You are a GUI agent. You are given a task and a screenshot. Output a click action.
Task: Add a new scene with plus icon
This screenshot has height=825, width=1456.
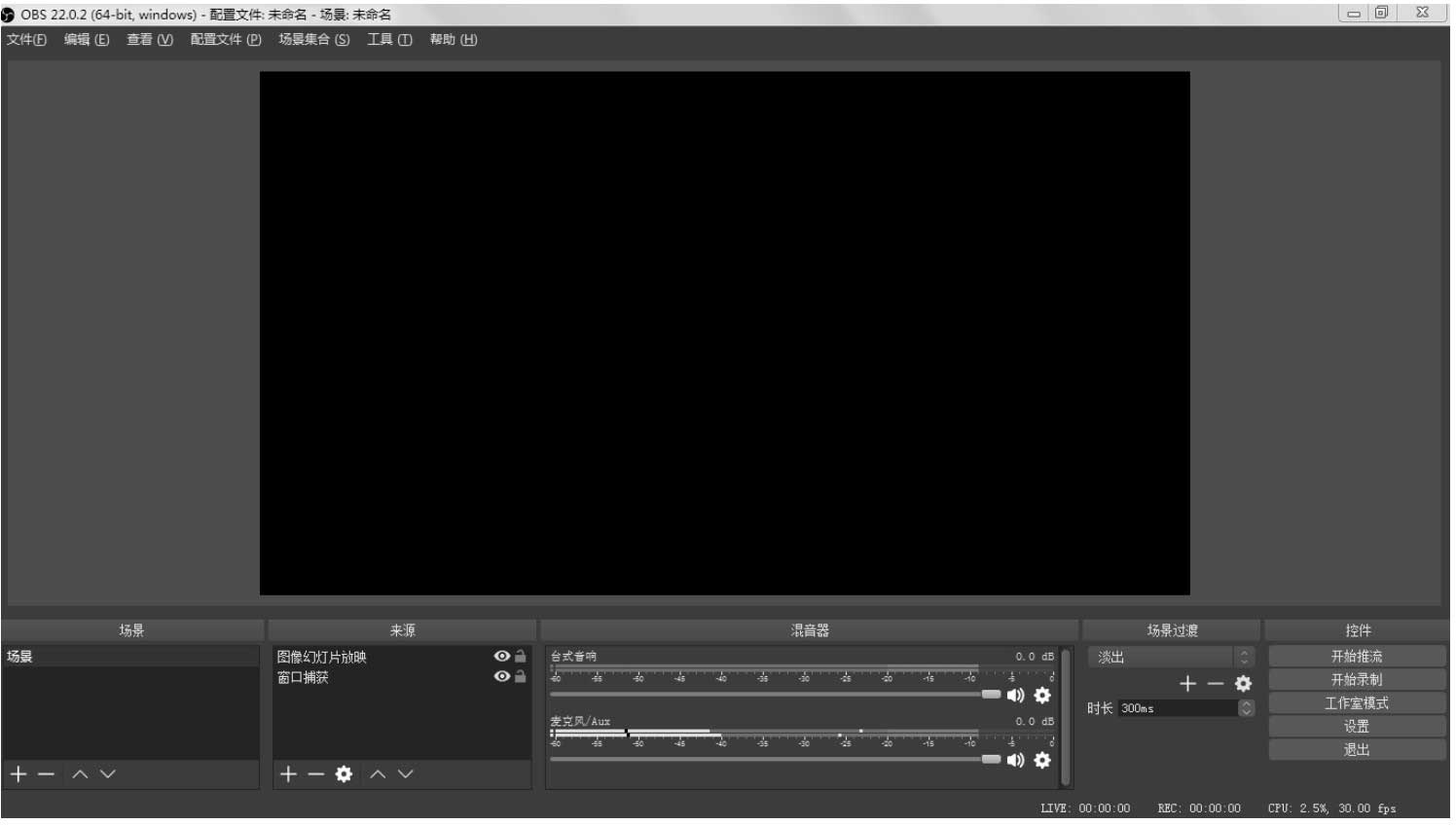18,774
